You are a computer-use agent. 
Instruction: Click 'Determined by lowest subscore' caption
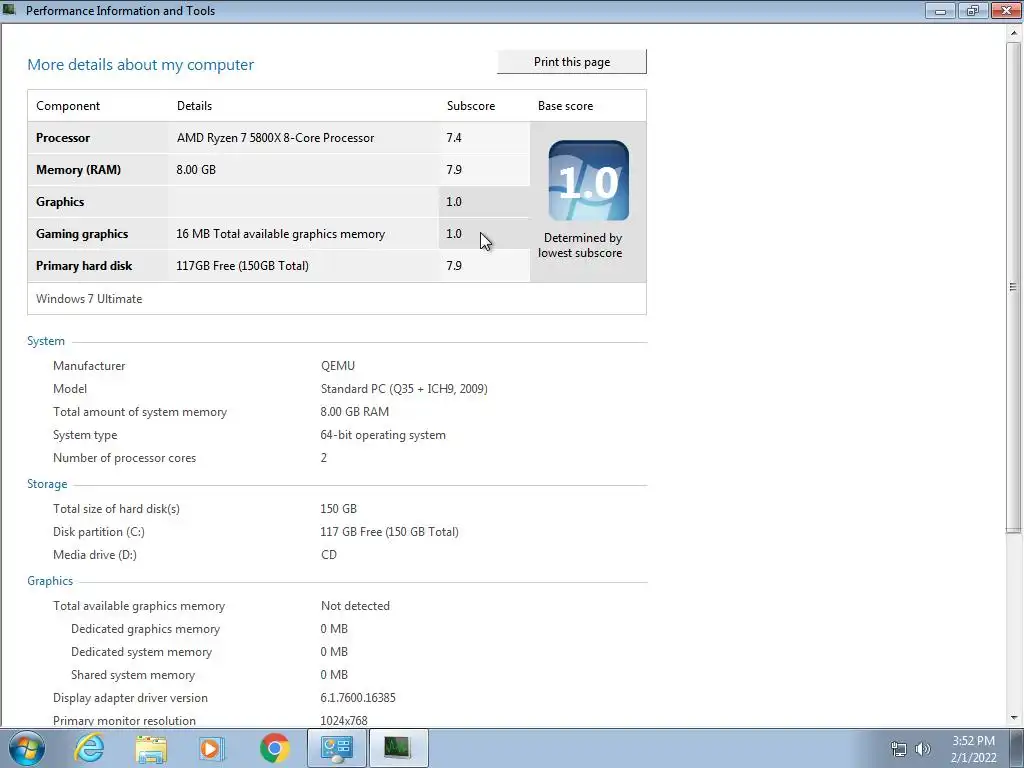pos(580,246)
